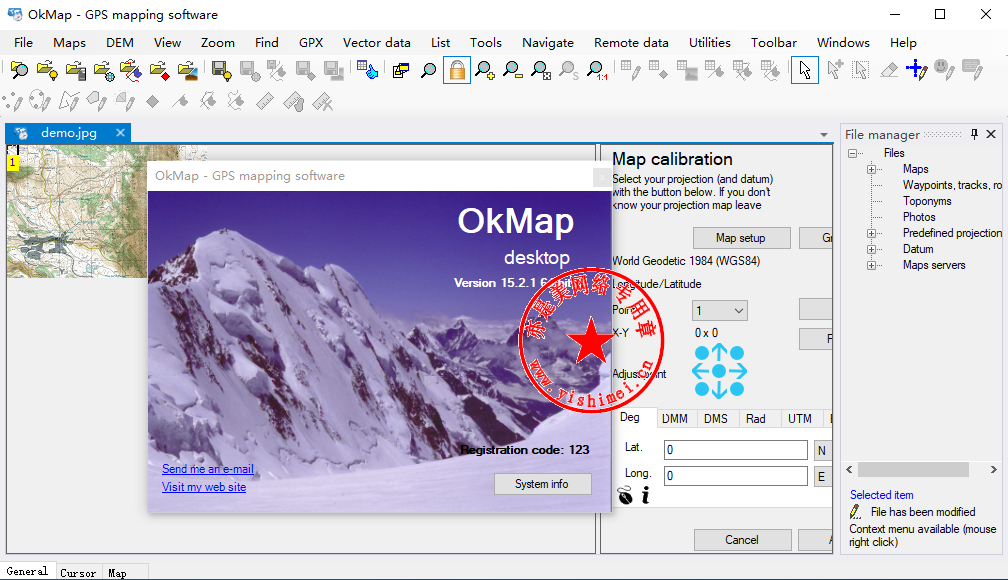
Task: Expand the Predefined projection tree node
Action: (x=872, y=233)
